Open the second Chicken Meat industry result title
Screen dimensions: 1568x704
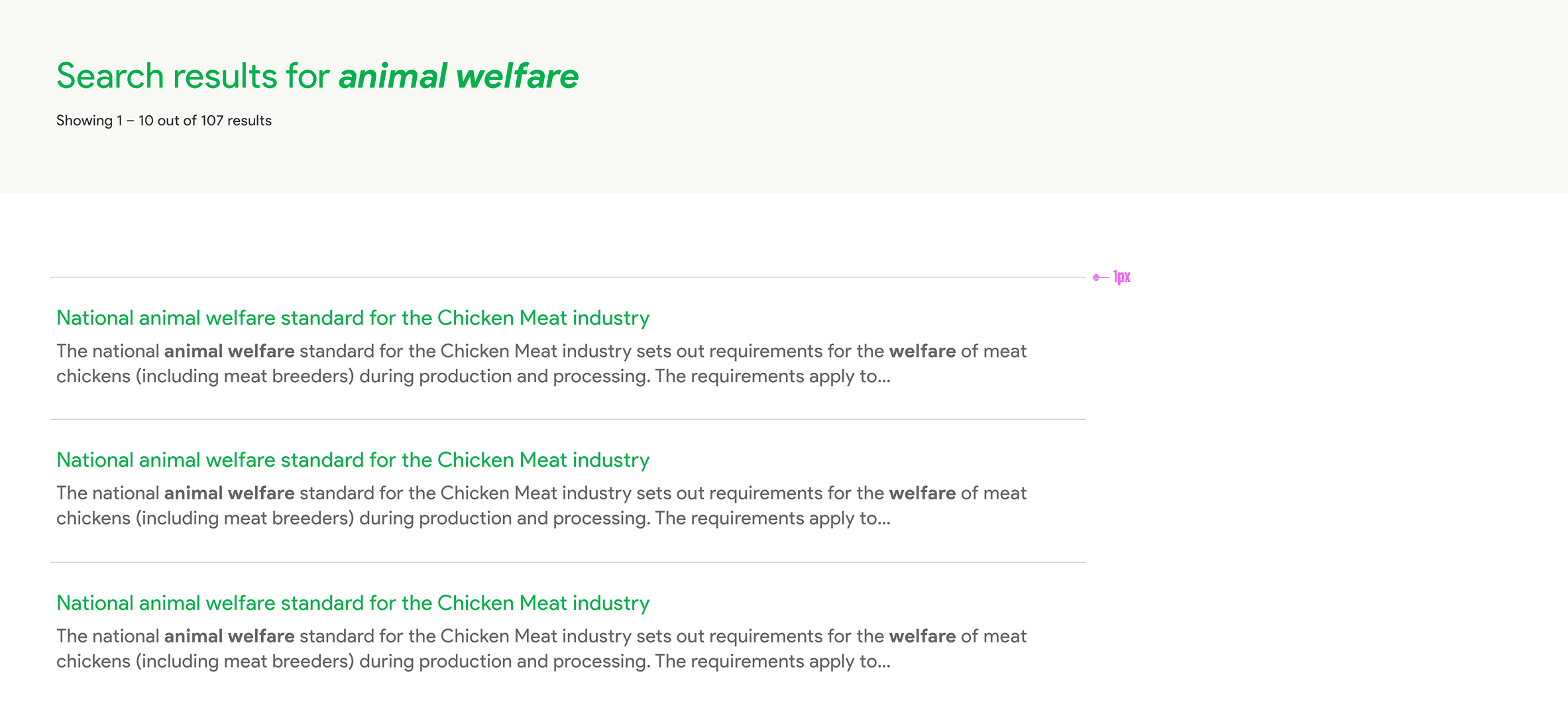click(x=353, y=460)
